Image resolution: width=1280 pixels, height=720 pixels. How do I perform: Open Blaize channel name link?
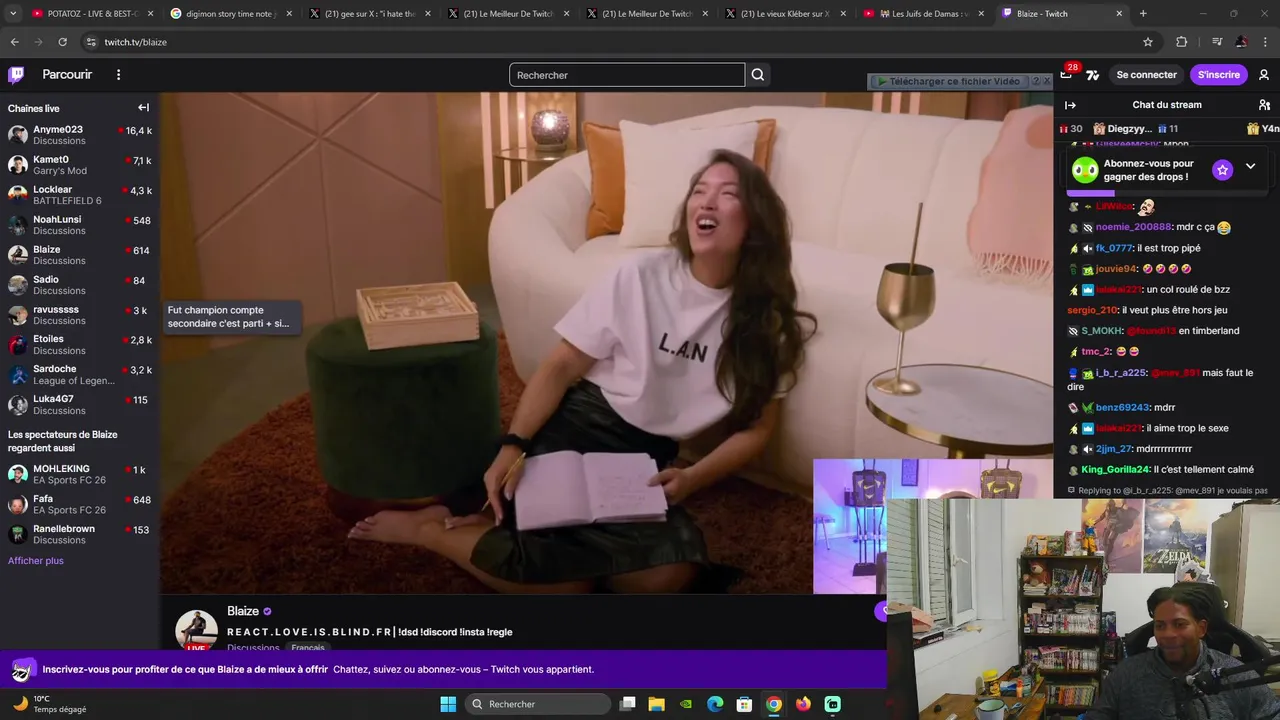click(243, 611)
